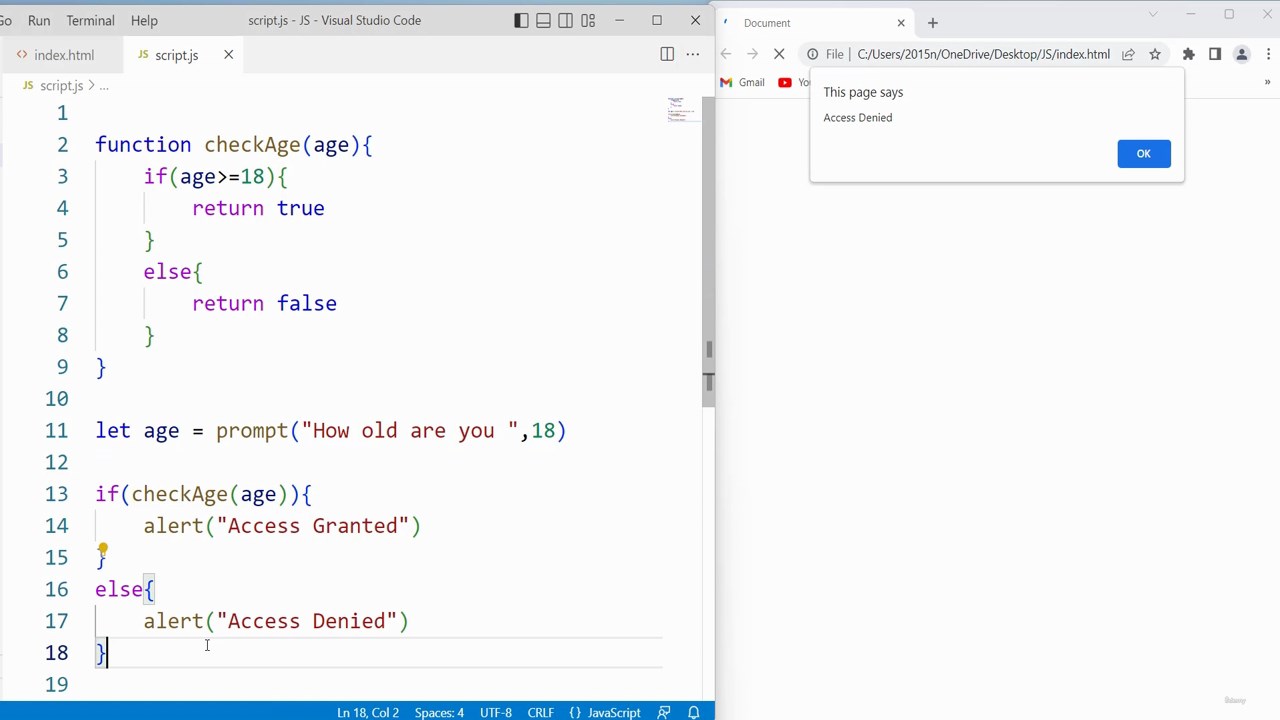Viewport: 1280px width, 720px height.
Task: Toggle the Chrome side panel
Action: 1215,54
